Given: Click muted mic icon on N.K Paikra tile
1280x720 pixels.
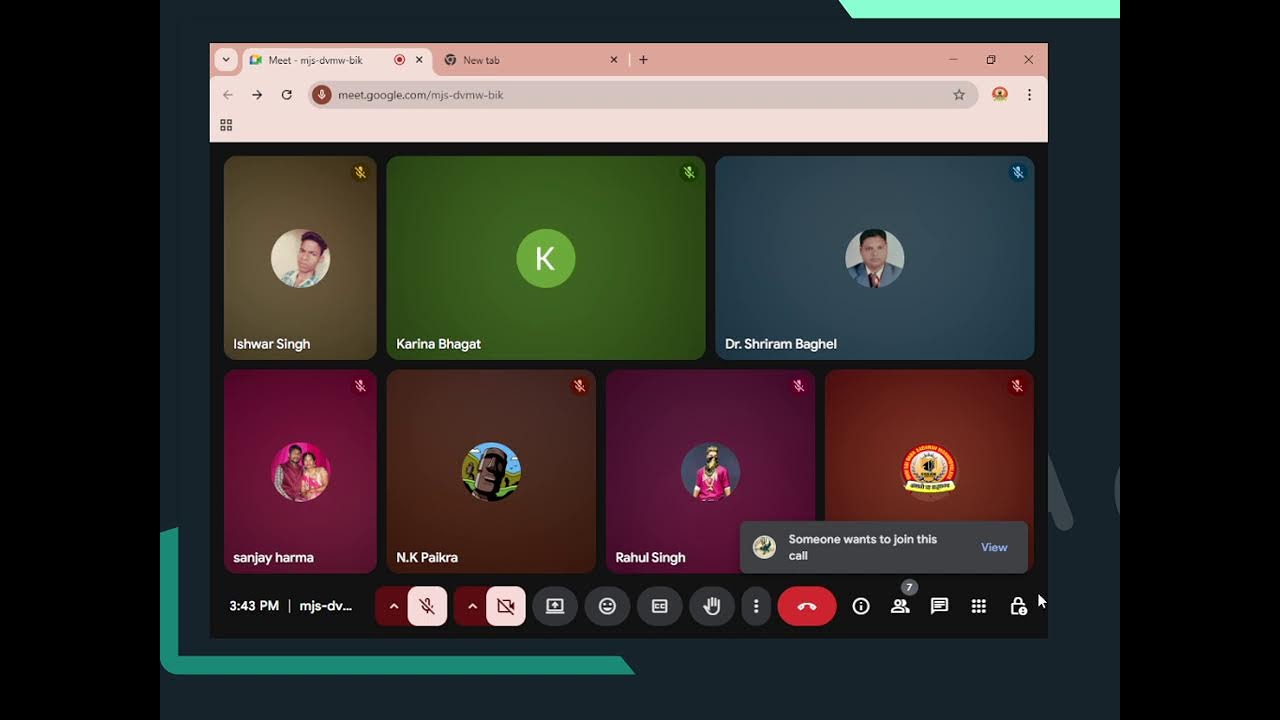Looking at the screenshot, I should (579, 386).
